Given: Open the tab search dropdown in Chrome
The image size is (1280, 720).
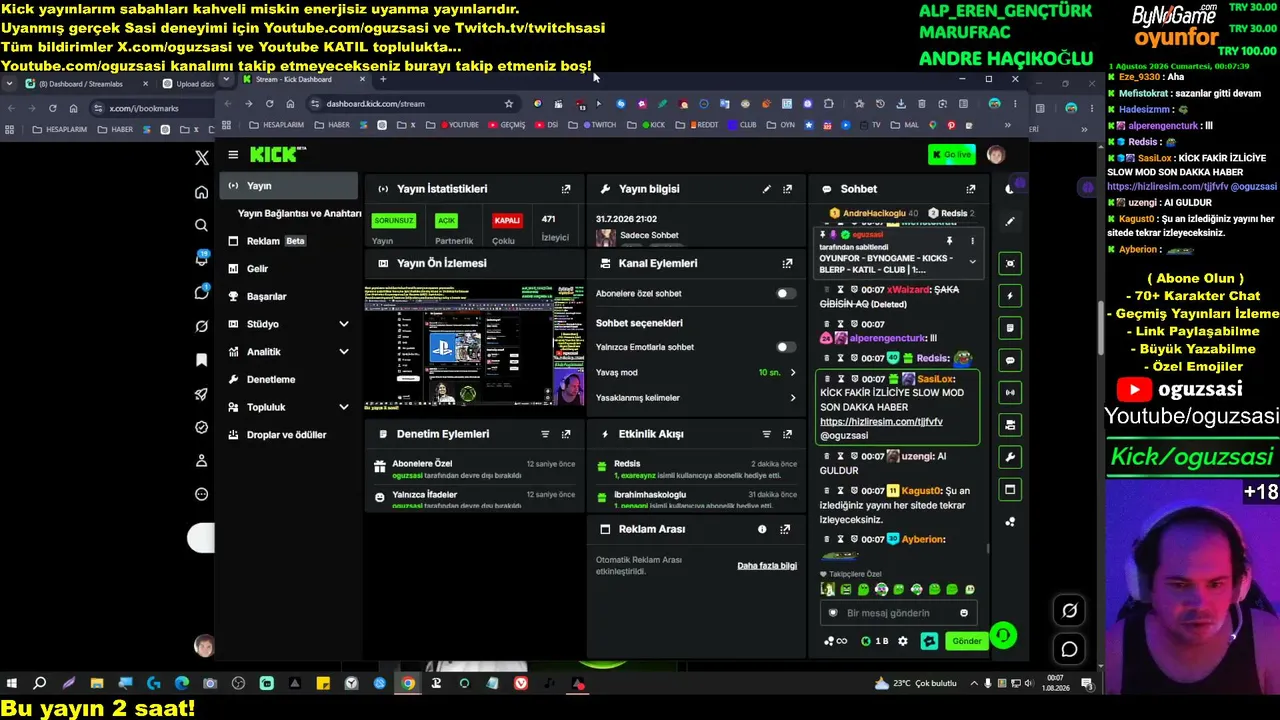Looking at the screenshot, I should click(227, 79).
